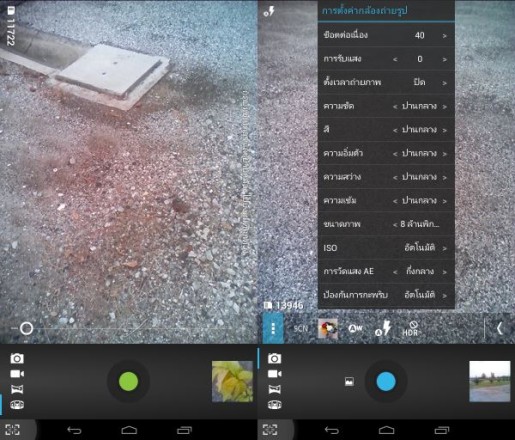Lower ความชัด with its left arrow
This screenshot has width=515, height=440.
point(395,107)
